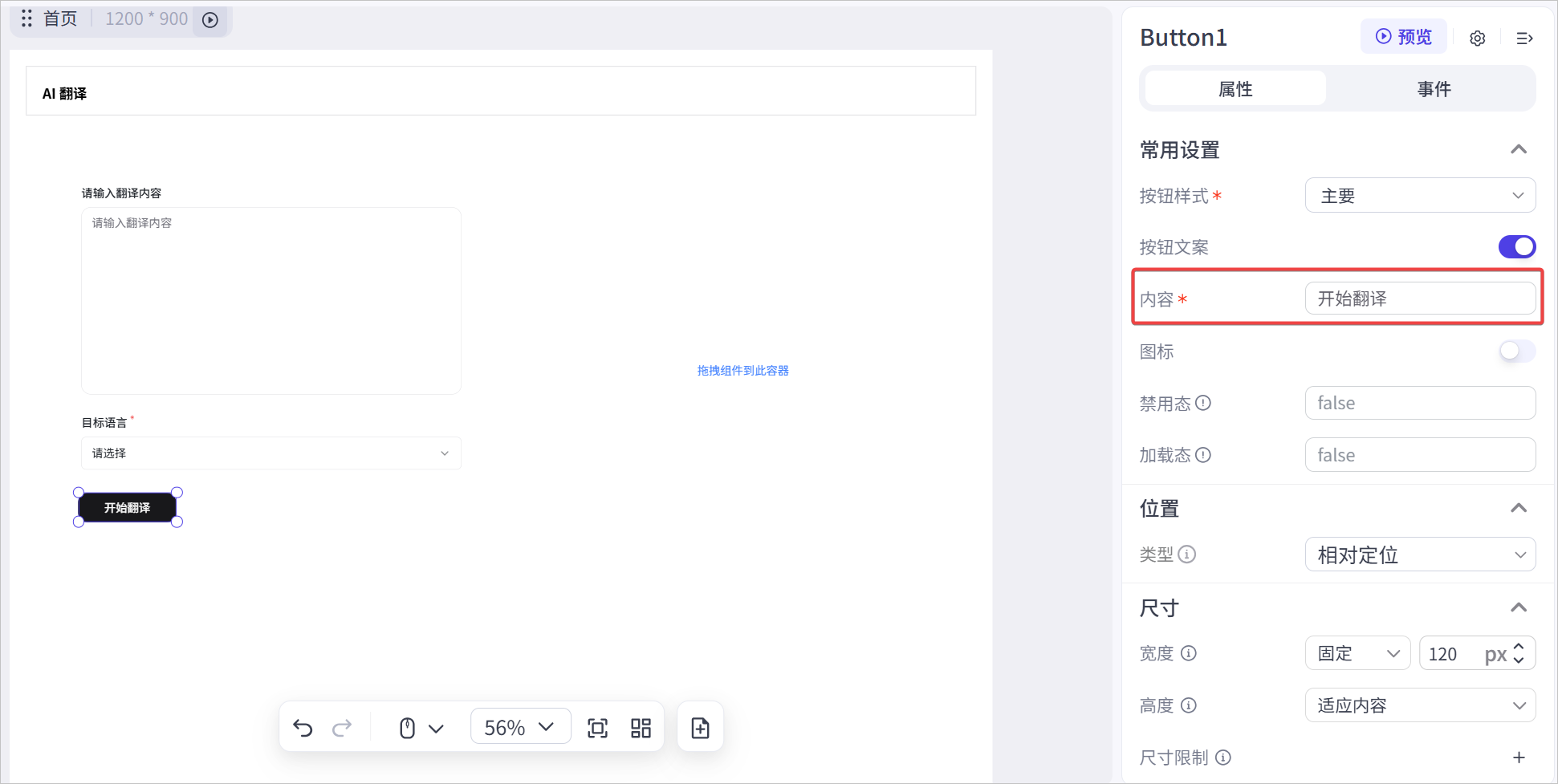Image resolution: width=1558 pixels, height=784 pixels.
Task: Collapse the 位置 section
Action: [1519, 508]
